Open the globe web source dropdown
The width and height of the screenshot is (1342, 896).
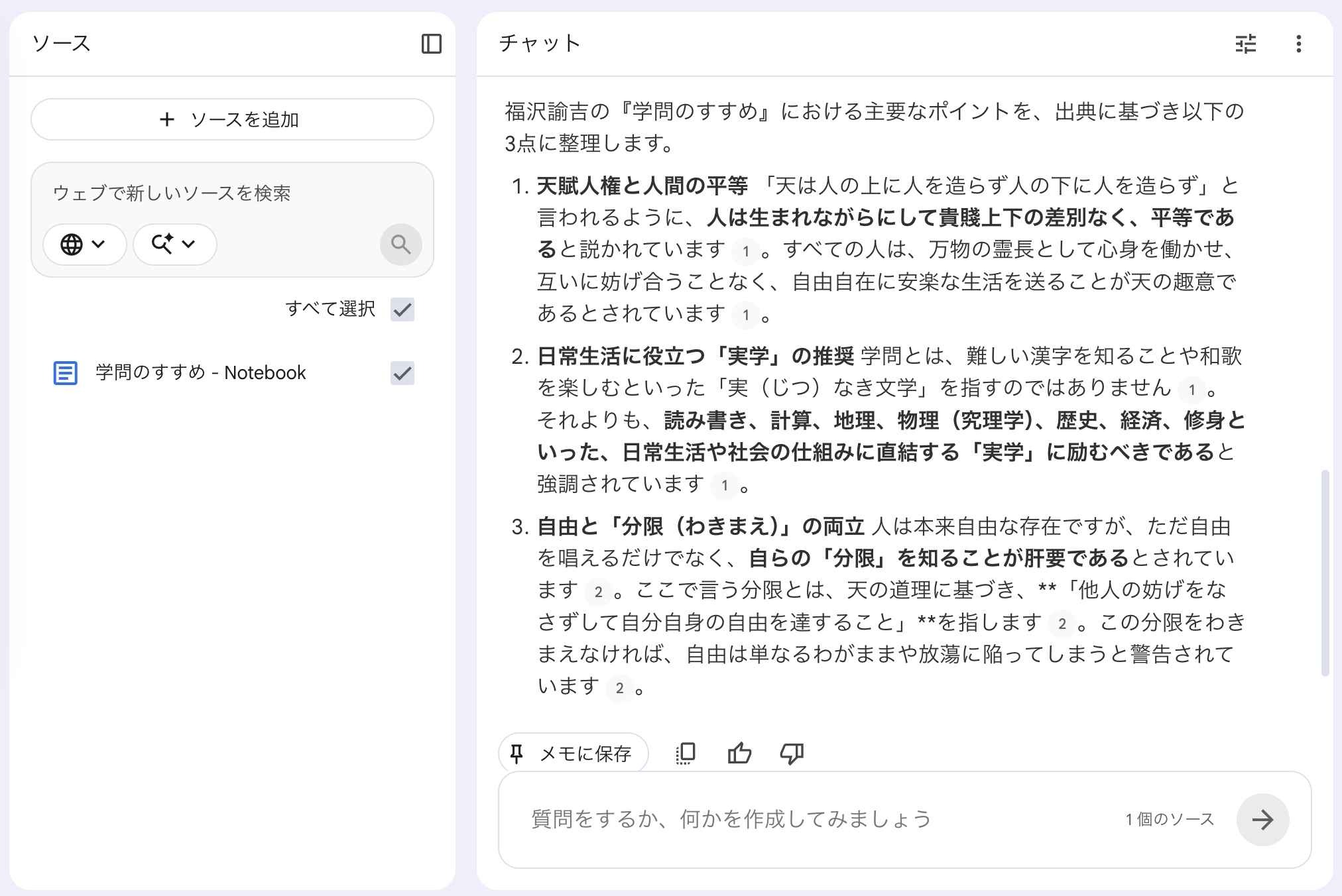[x=84, y=245]
